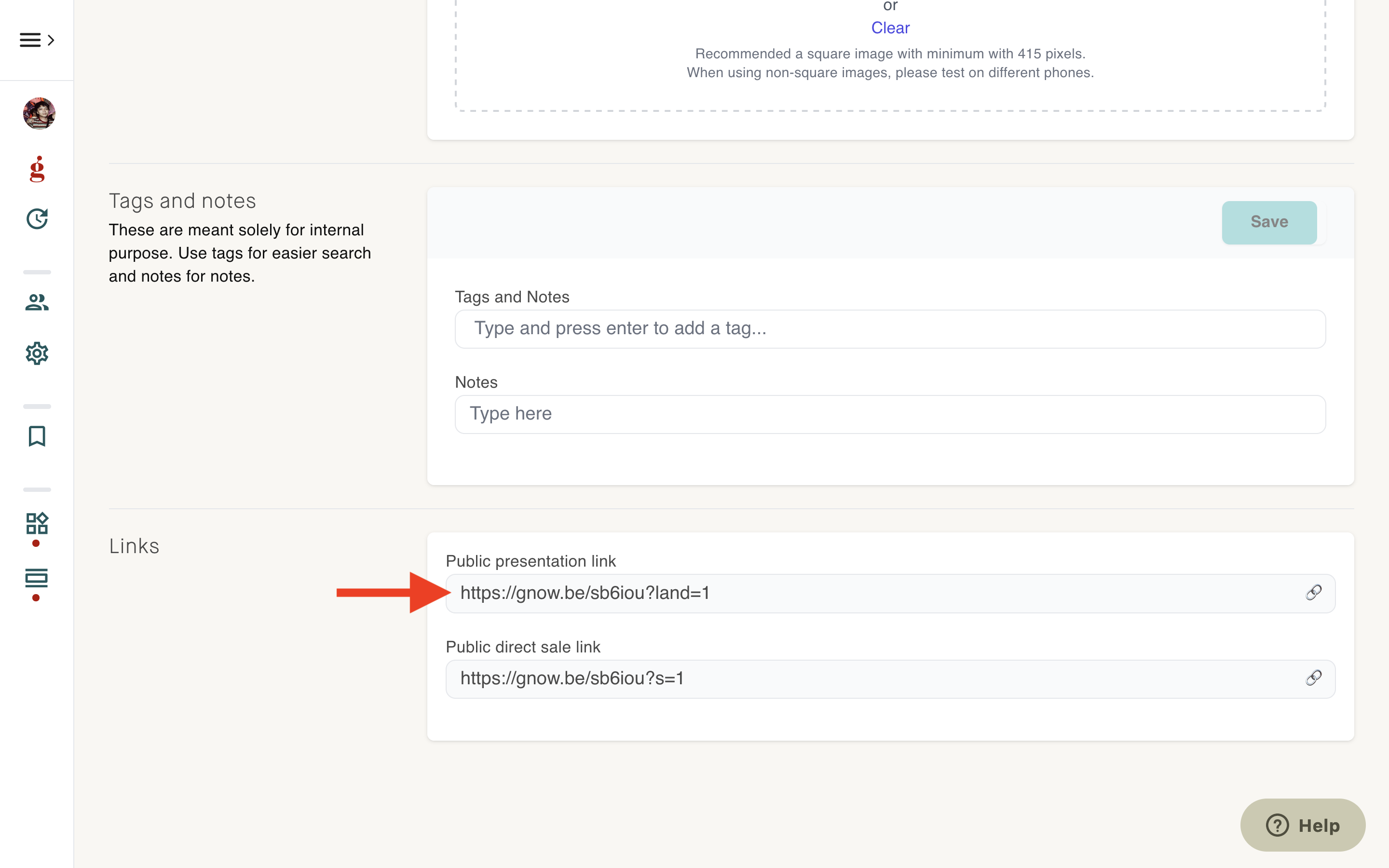Open the people groups icon
This screenshot has height=868, width=1389.
point(37,302)
